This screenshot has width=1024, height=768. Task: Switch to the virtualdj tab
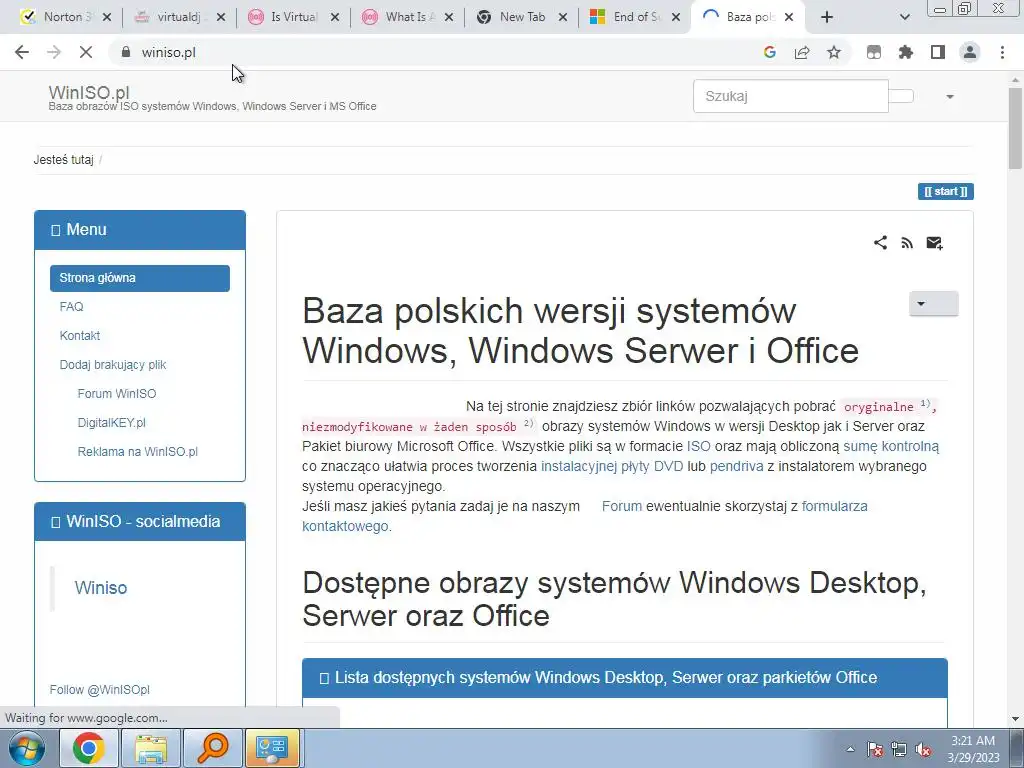click(x=172, y=17)
